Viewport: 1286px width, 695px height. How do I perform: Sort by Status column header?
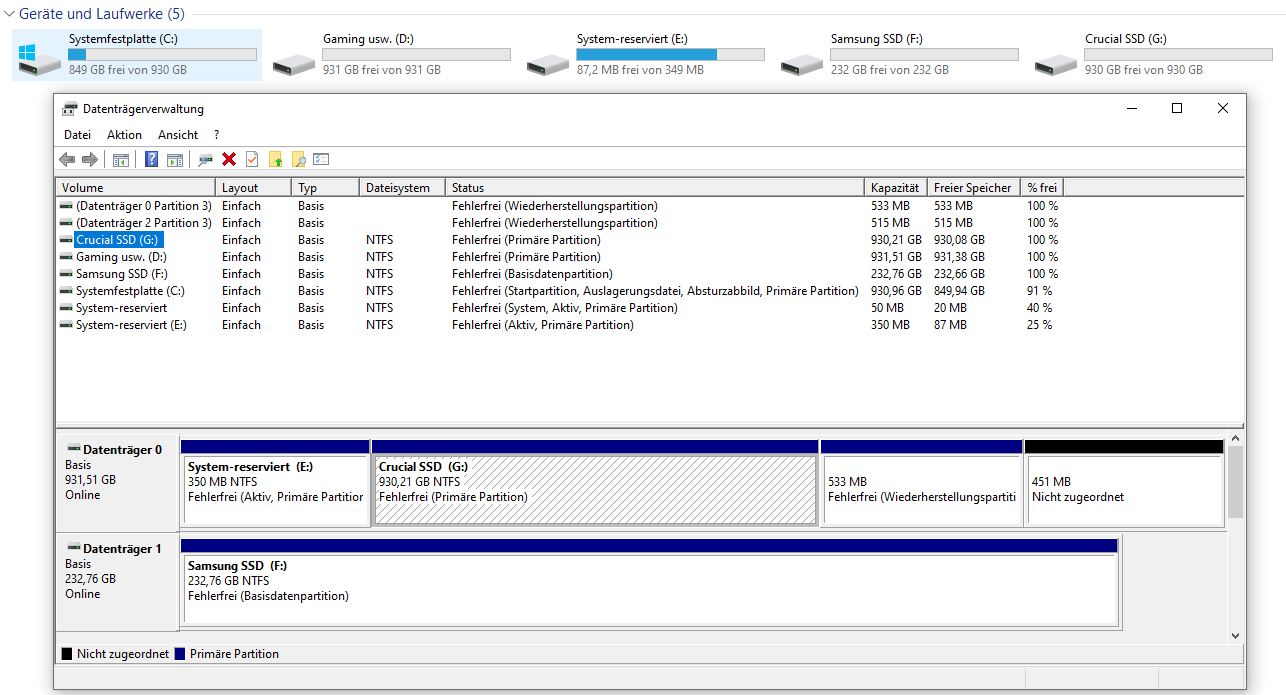pyautogui.click(x=655, y=188)
